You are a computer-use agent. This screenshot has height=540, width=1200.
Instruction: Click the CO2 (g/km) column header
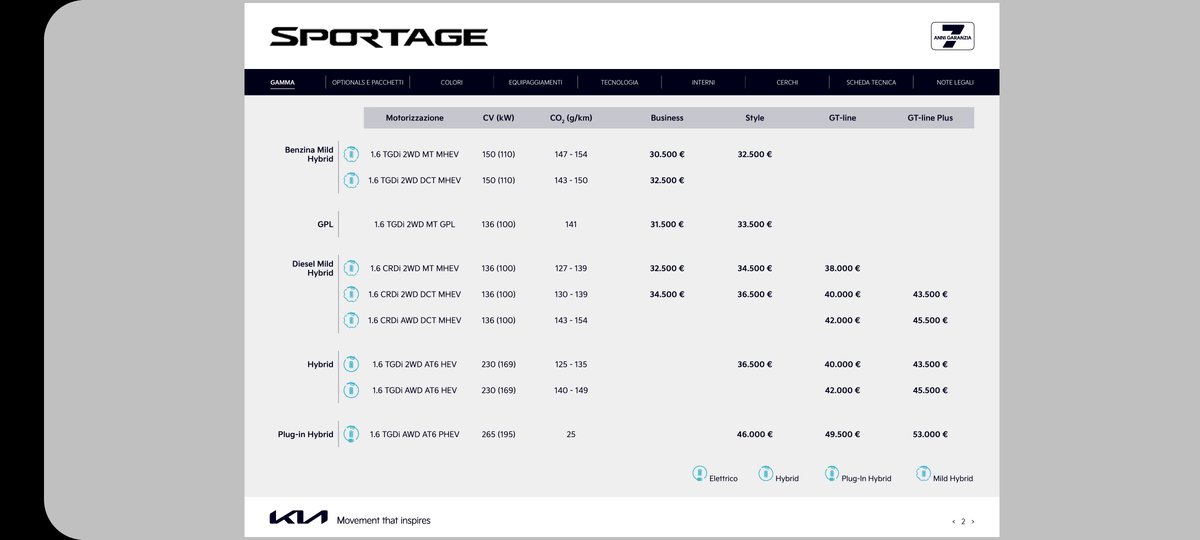[x=571, y=118]
